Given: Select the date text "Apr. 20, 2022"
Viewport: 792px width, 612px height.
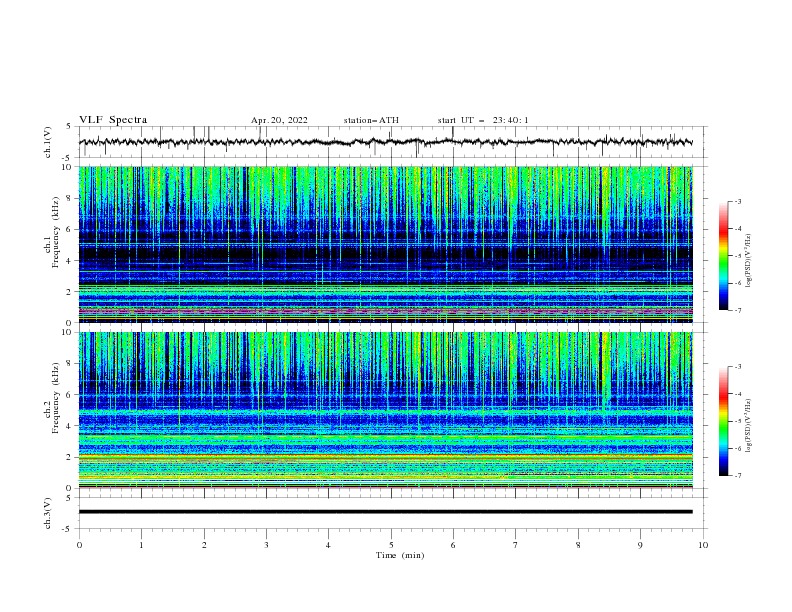Looking at the screenshot, I should coord(279,120).
